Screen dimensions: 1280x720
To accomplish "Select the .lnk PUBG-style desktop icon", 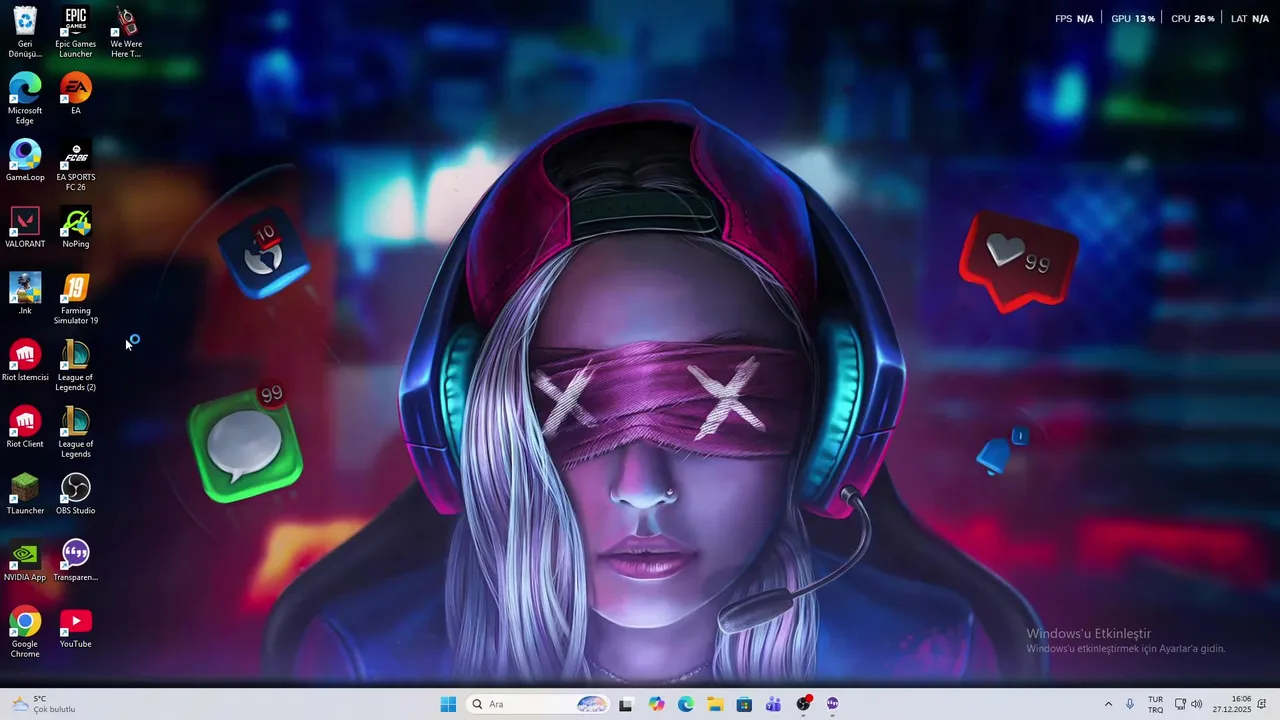I will coord(25,294).
